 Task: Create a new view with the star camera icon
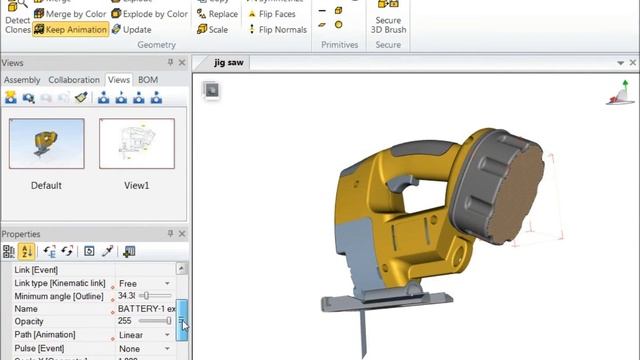click(11, 98)
